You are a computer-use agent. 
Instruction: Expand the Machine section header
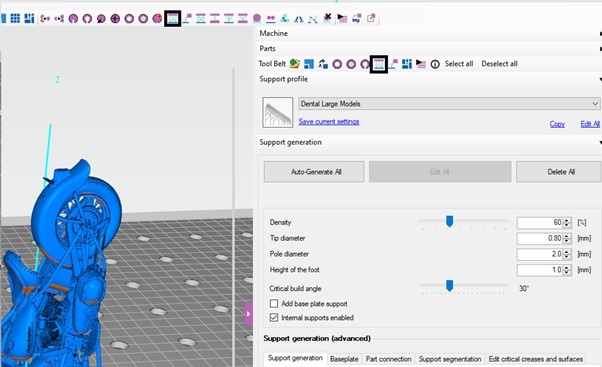(x=429, y=33)
